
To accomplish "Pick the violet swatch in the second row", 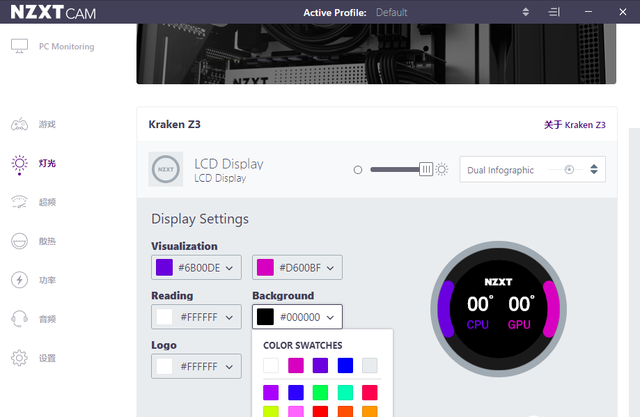I will [271, 393].
